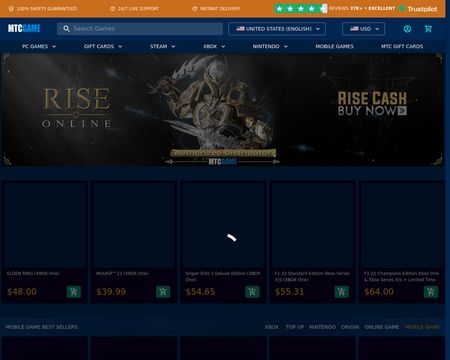Open the user account icon

coord(407,29)
